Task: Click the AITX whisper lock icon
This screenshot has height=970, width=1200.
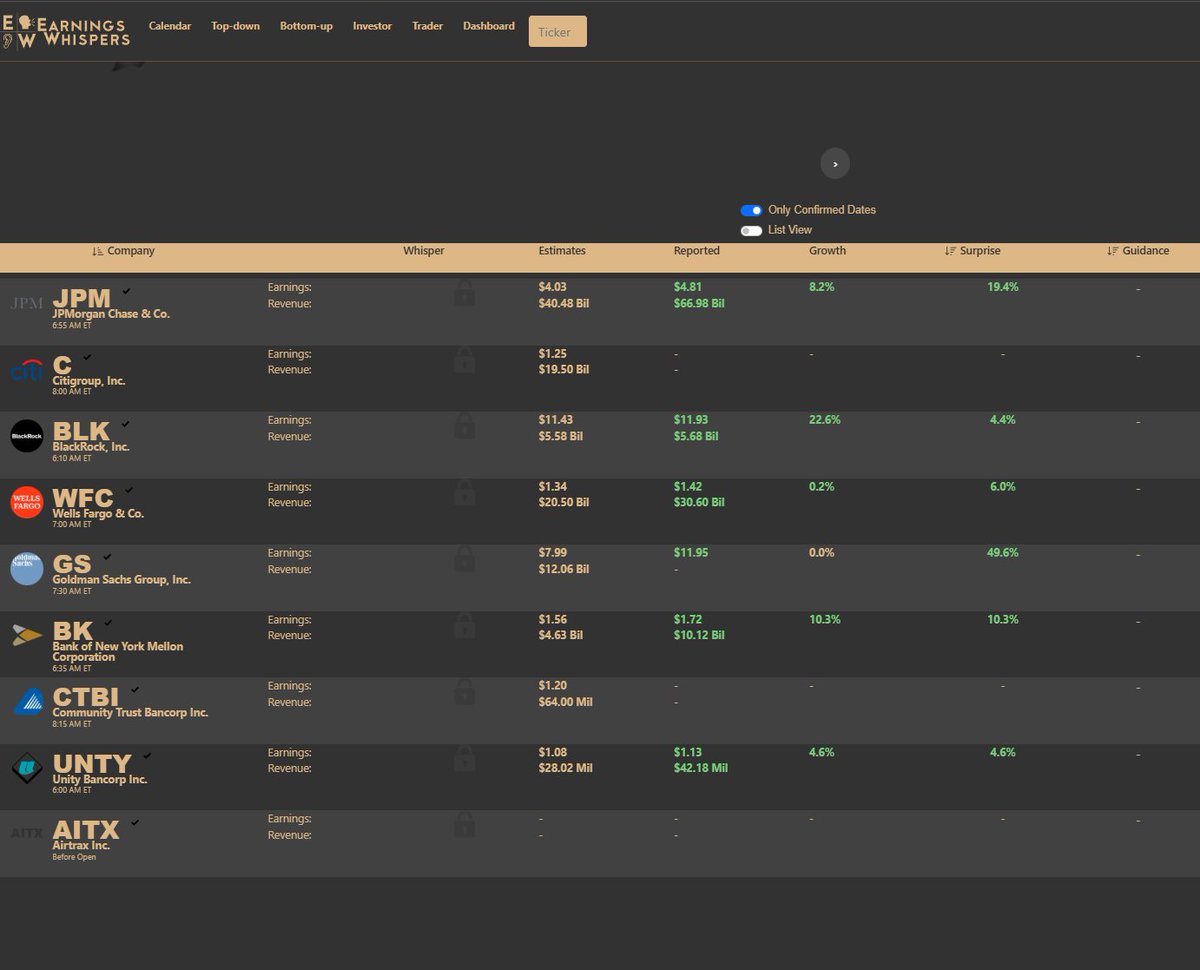Action: [x=464, y=825]
